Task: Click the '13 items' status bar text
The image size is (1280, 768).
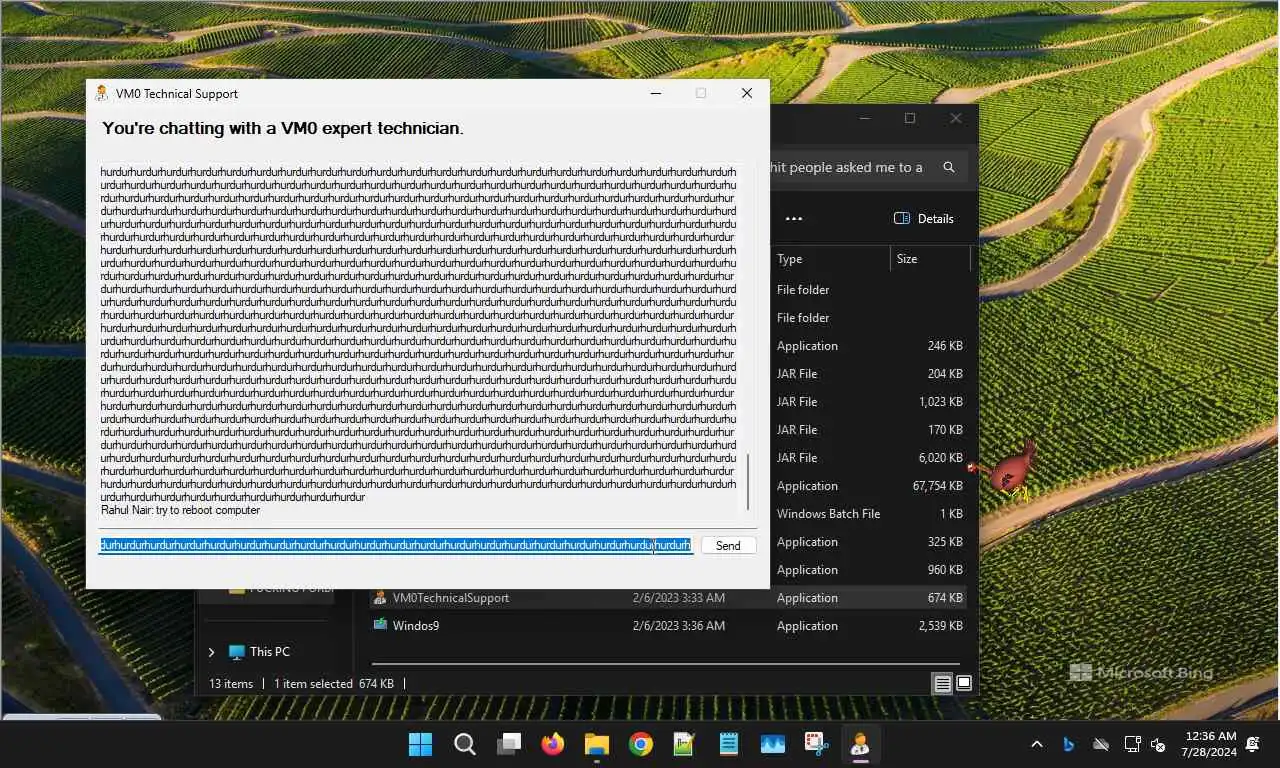Action: tap(231, 684)
